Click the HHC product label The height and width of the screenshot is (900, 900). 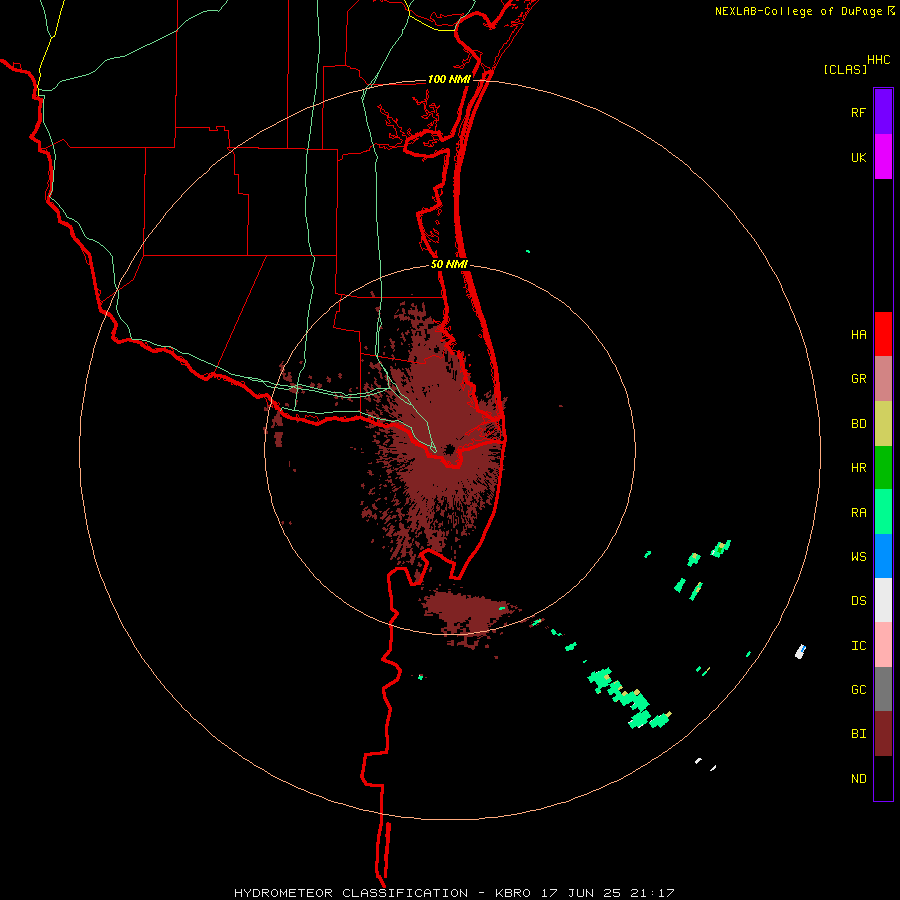878,60
